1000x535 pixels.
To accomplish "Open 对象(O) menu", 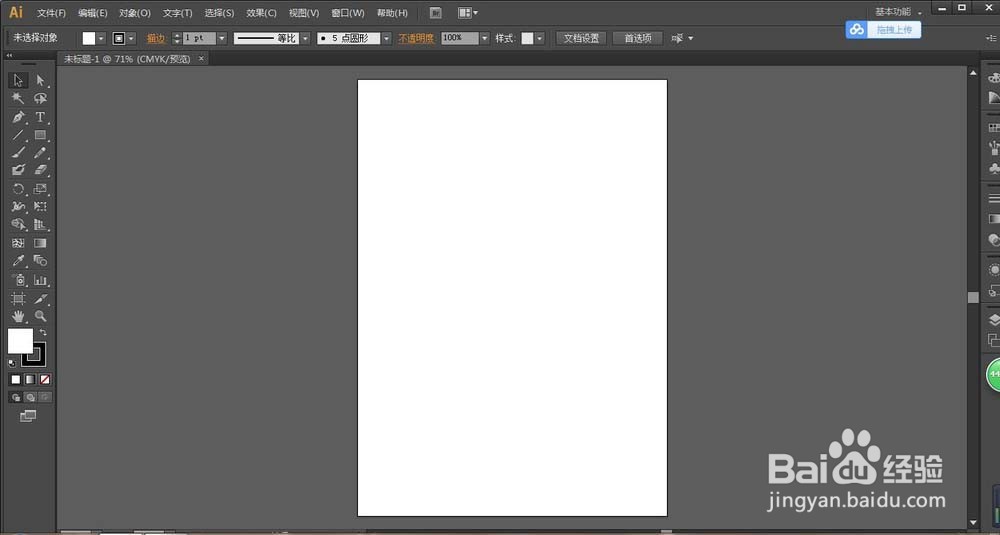I will (135, 13).
